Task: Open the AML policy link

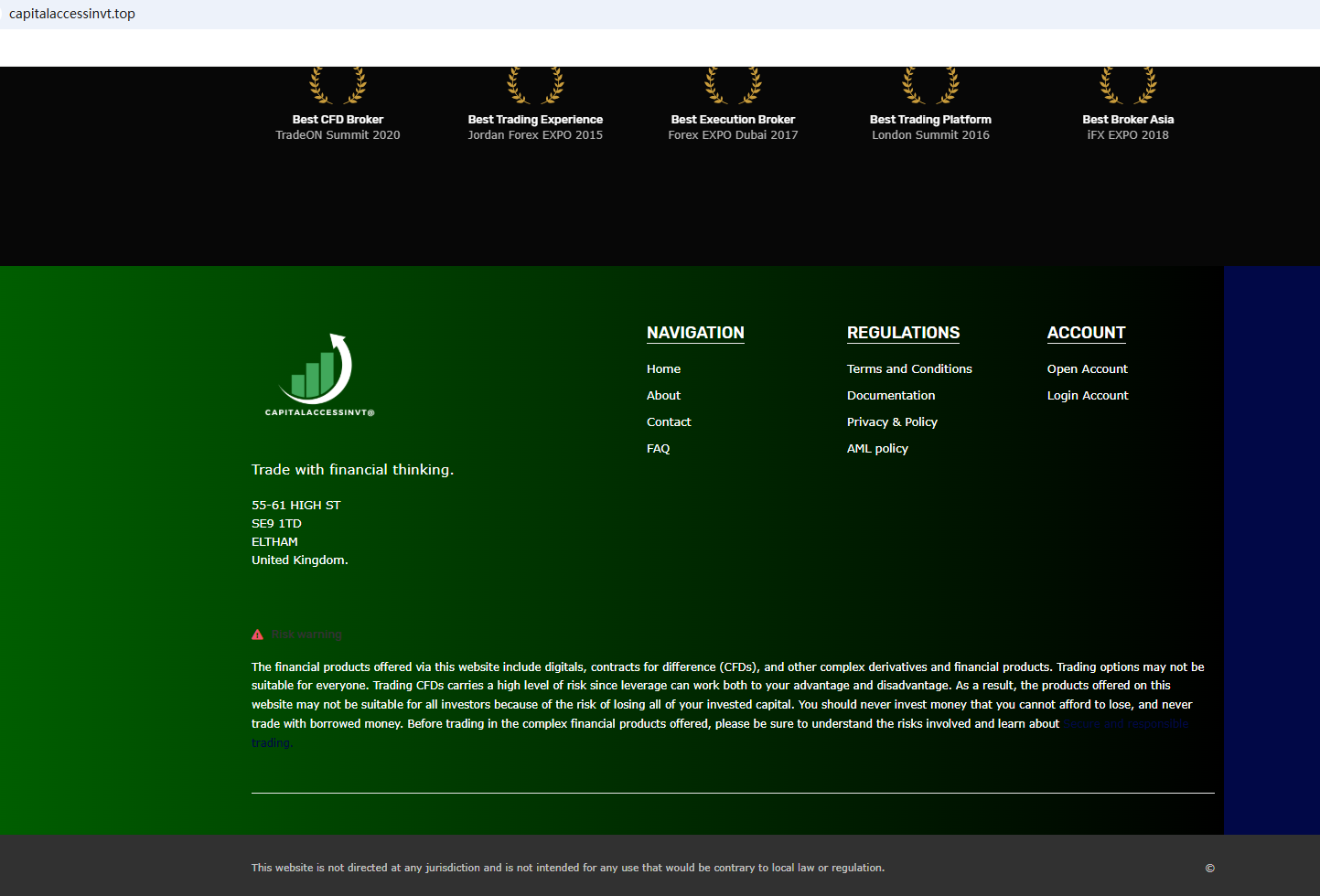Action: click(x=877, y=449)
